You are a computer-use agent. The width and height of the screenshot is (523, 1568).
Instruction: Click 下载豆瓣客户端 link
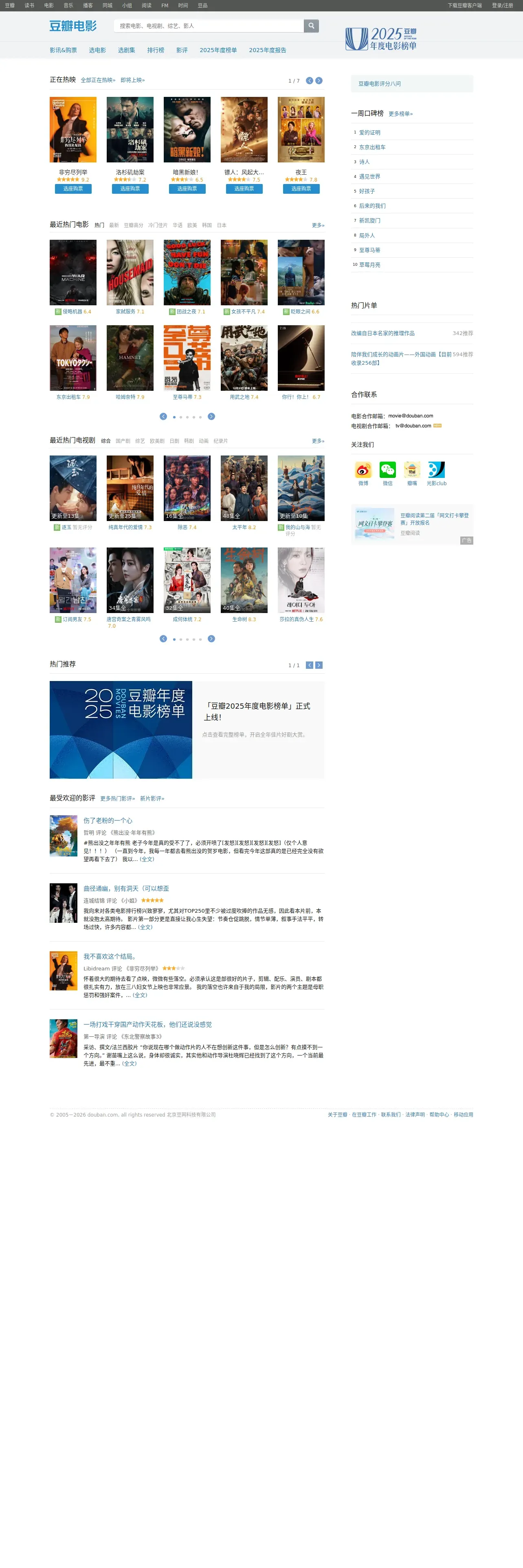pyautogui.click(x=465, y=5)
